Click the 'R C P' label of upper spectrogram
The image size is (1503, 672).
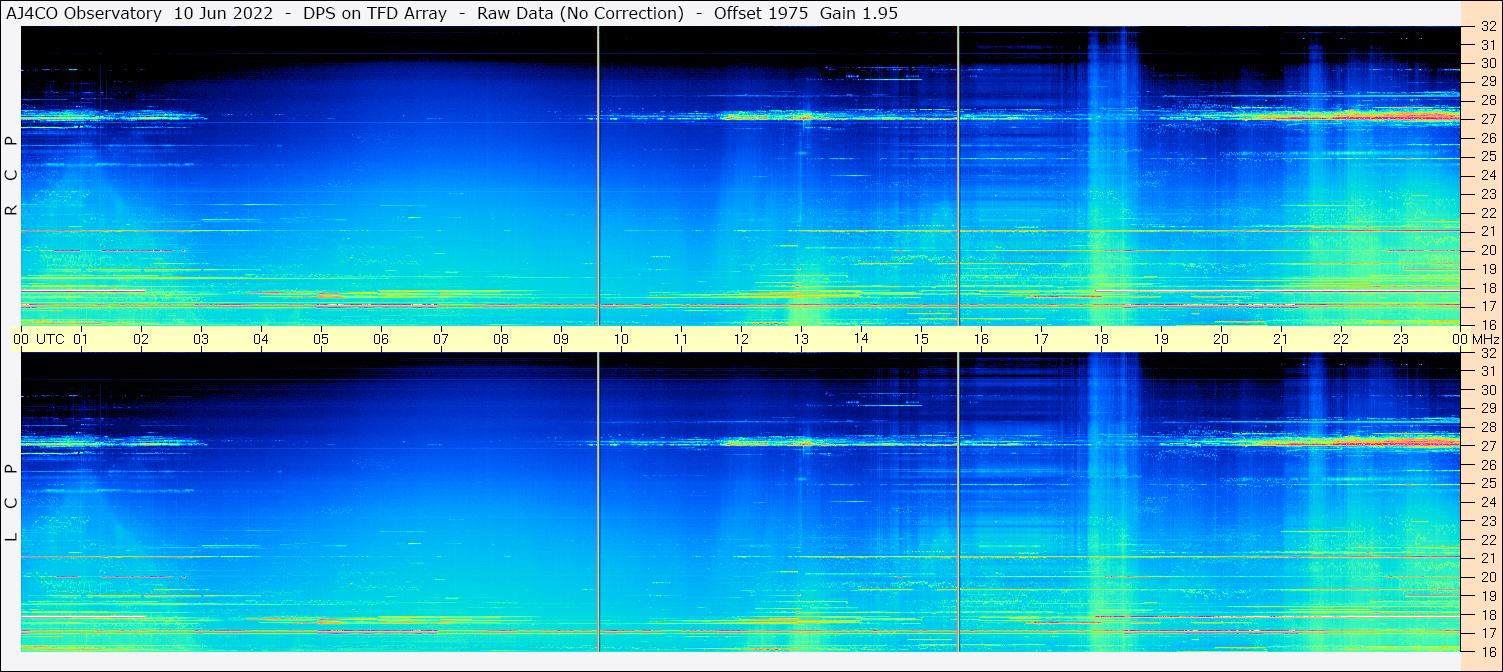click(x=11, y=176)
